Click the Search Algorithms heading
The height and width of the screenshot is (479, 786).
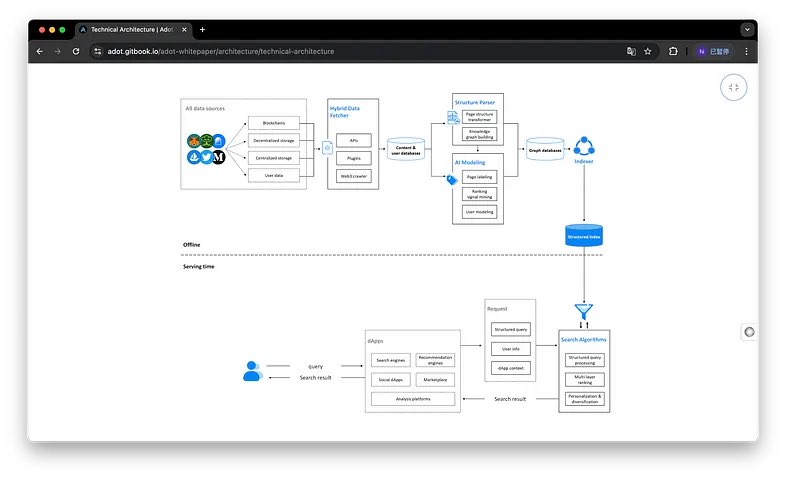(x=583, y=340)
